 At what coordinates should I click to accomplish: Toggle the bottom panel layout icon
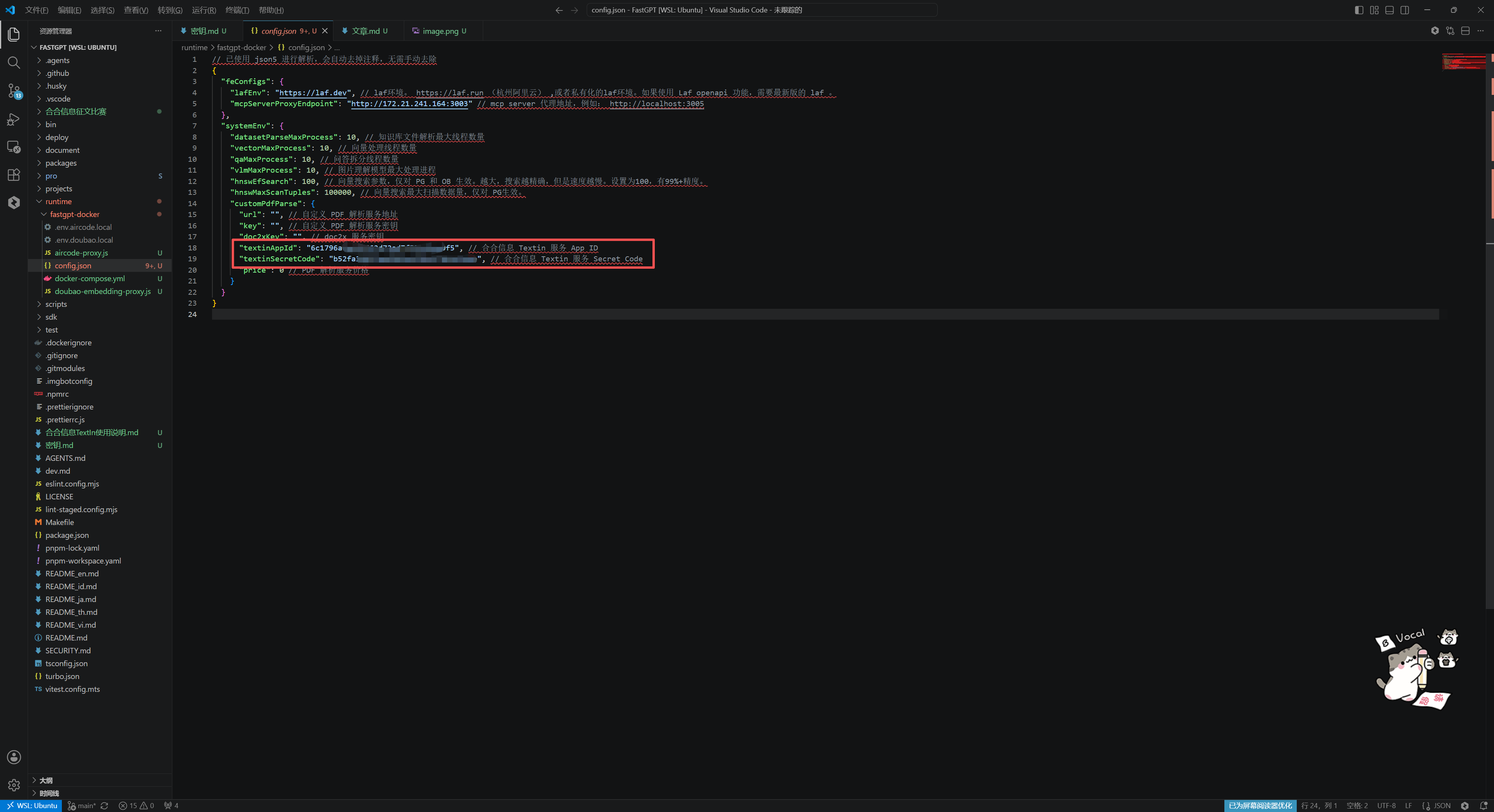[1390, 10]
